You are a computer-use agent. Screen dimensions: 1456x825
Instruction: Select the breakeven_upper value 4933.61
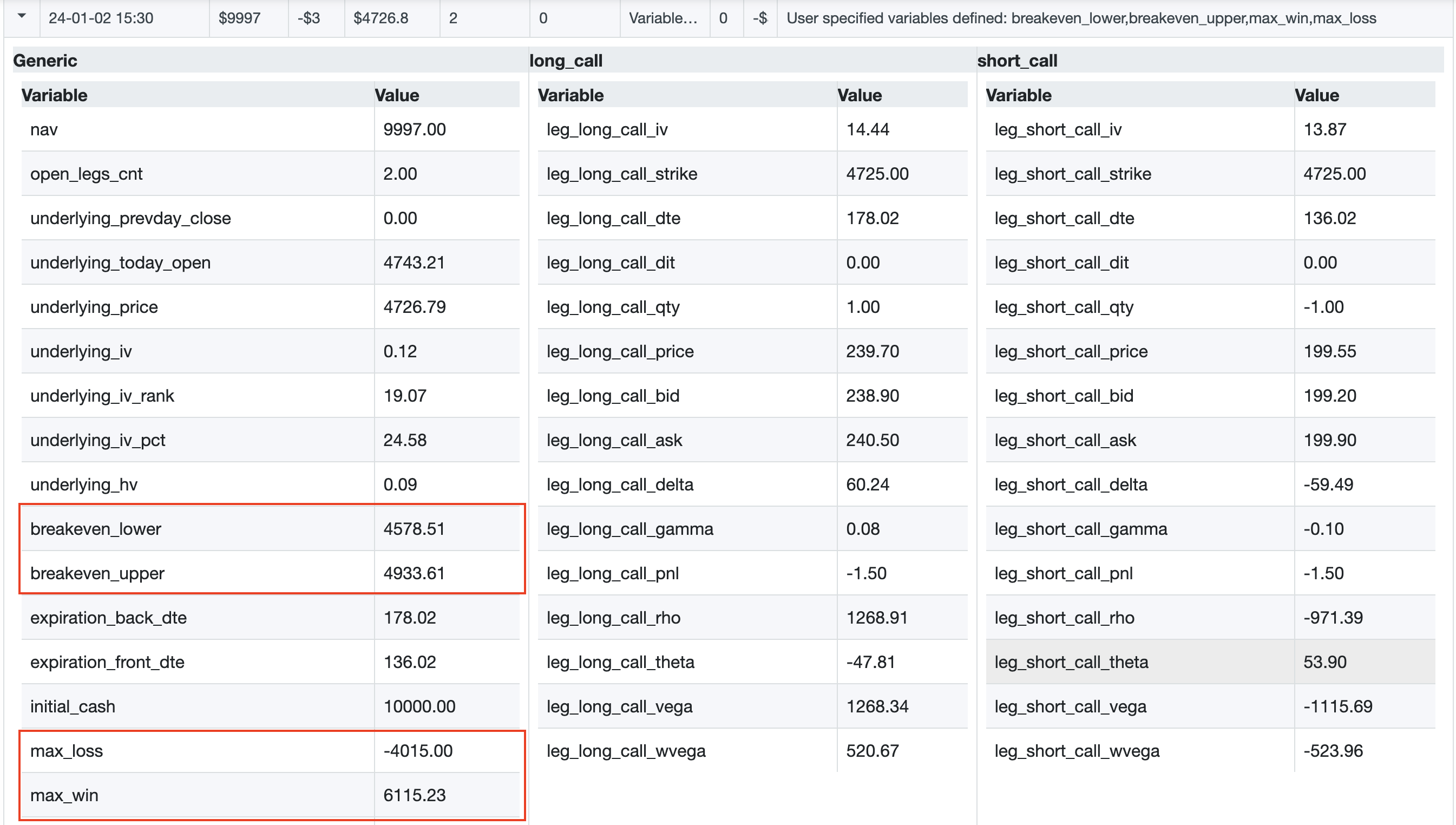(x=414, y=573)
